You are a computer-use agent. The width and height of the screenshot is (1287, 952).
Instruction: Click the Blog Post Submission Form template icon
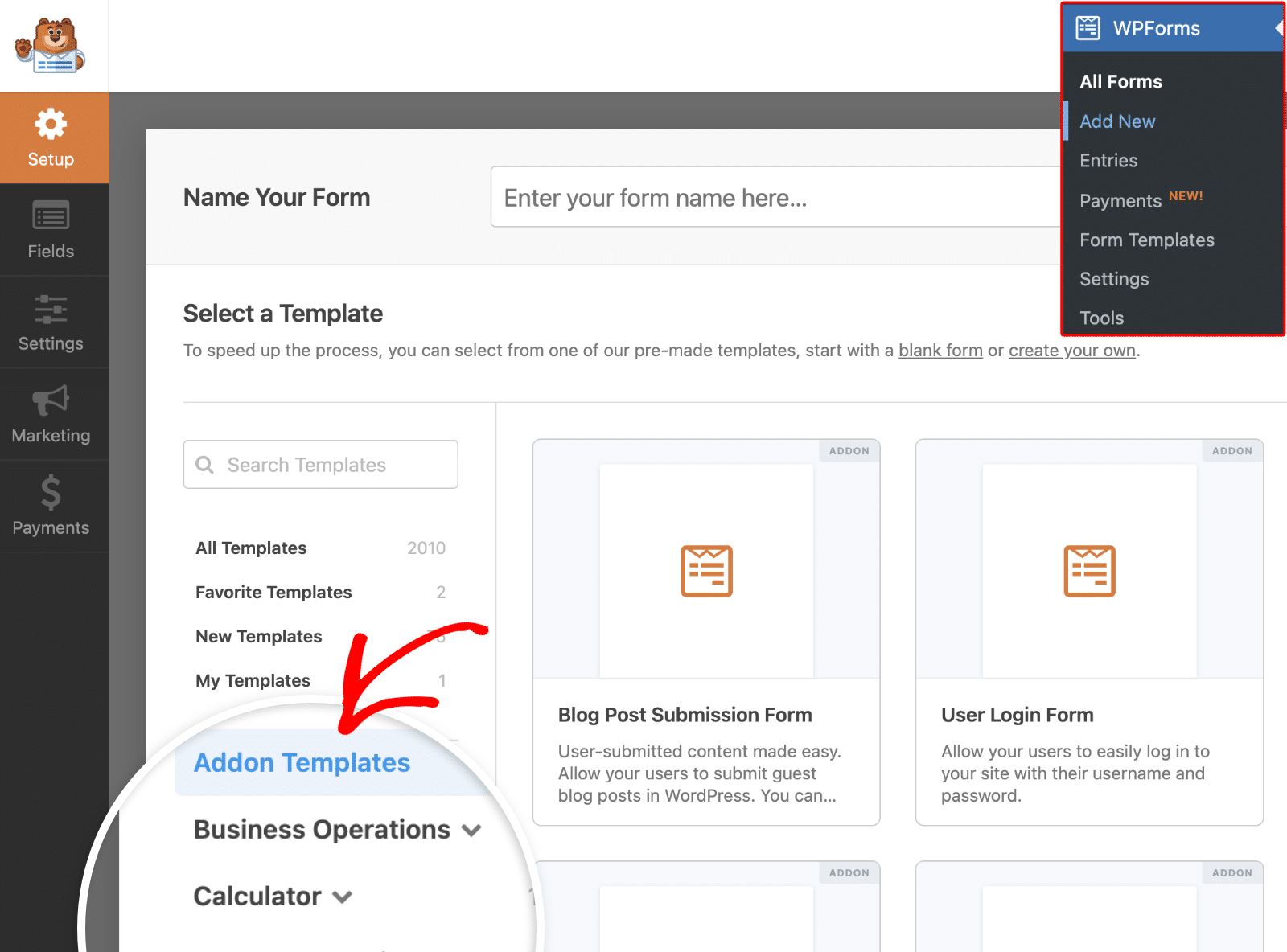[x=707, y=571]
